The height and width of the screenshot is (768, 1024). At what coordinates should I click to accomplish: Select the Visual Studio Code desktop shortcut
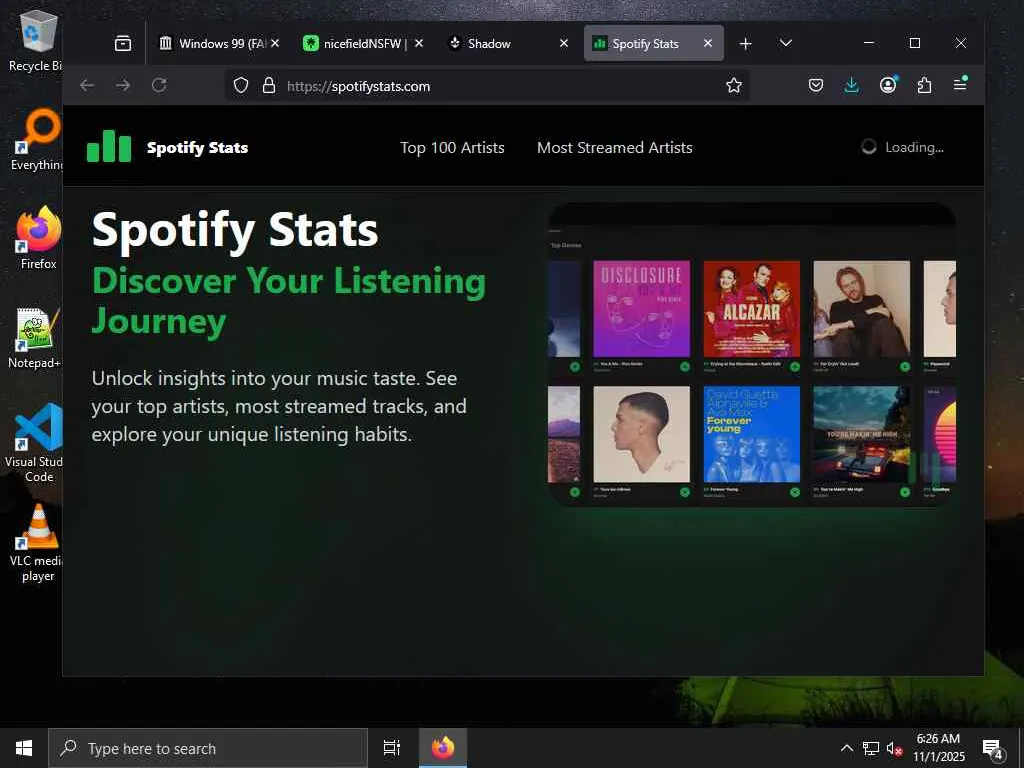(34, 443)
